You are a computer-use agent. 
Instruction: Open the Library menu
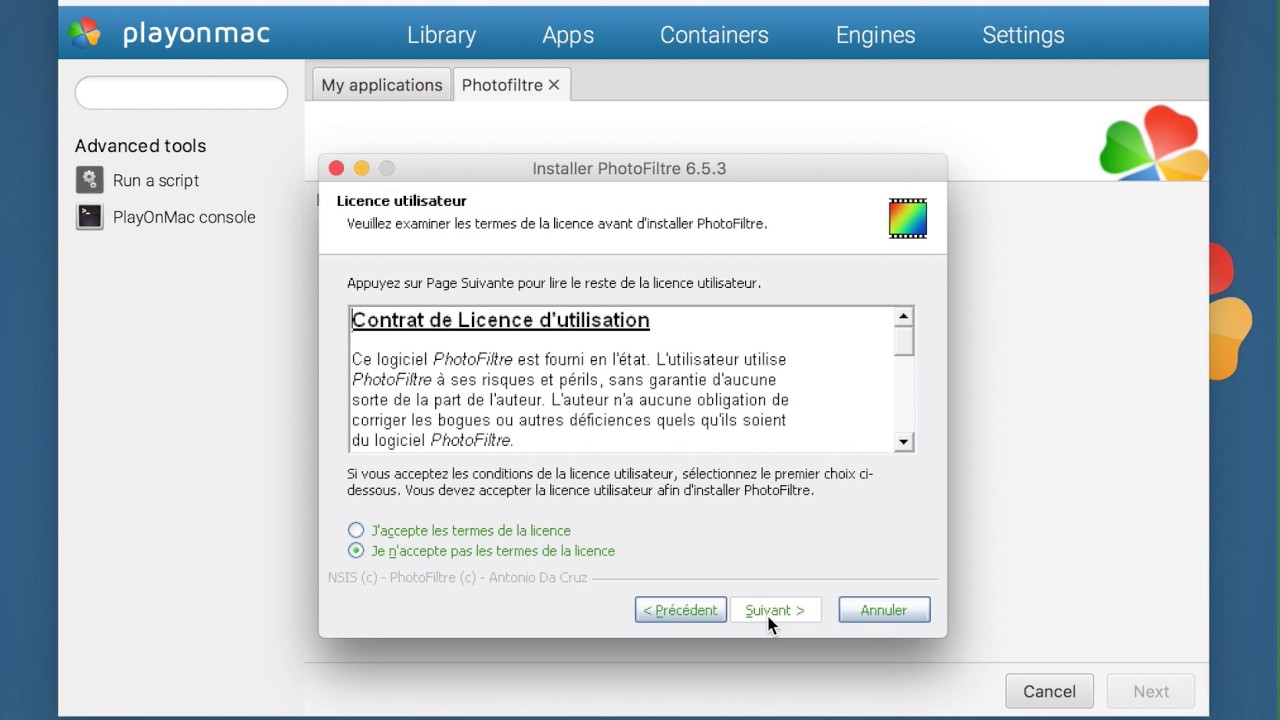[441, 35]
